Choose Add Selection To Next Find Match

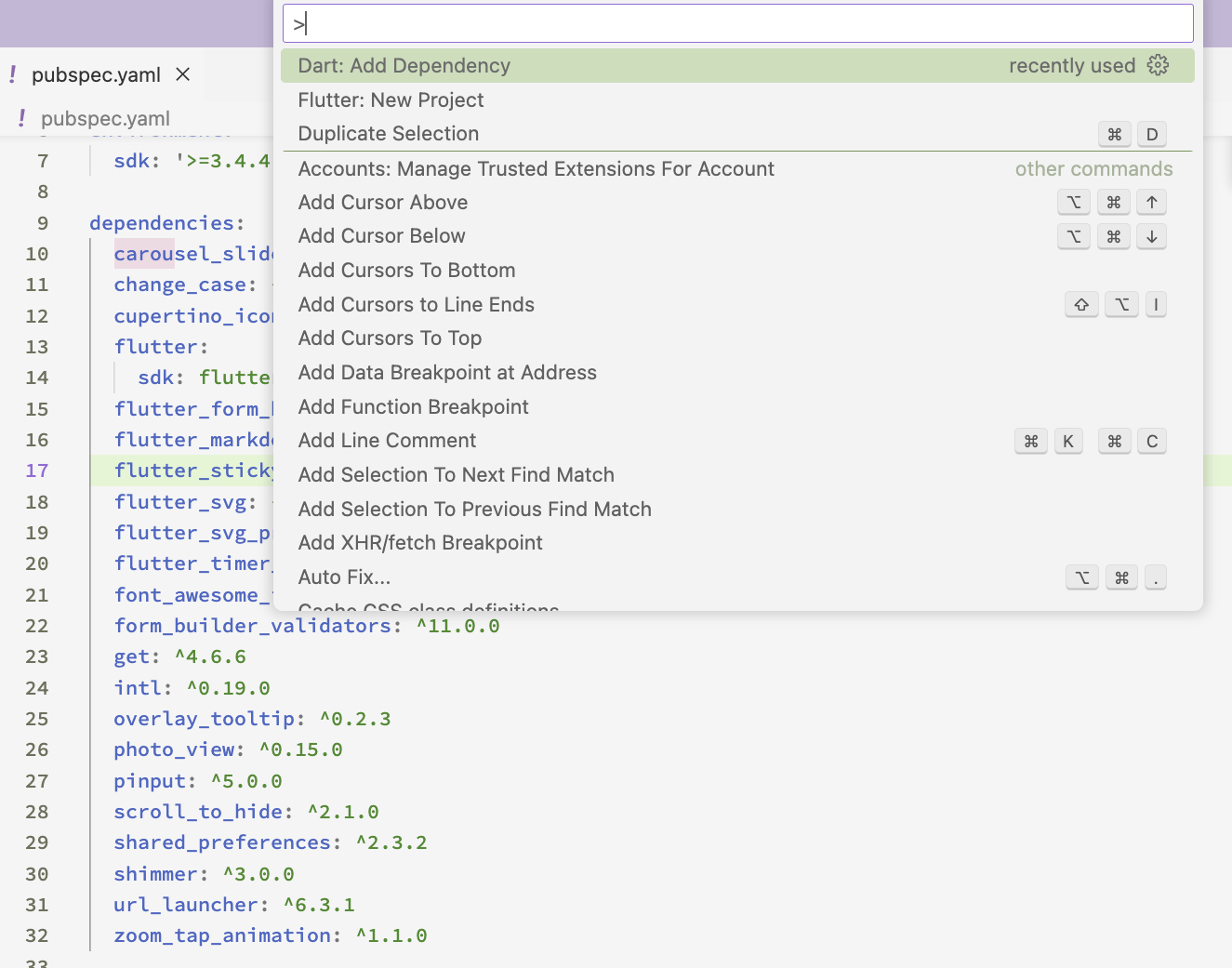456,475
